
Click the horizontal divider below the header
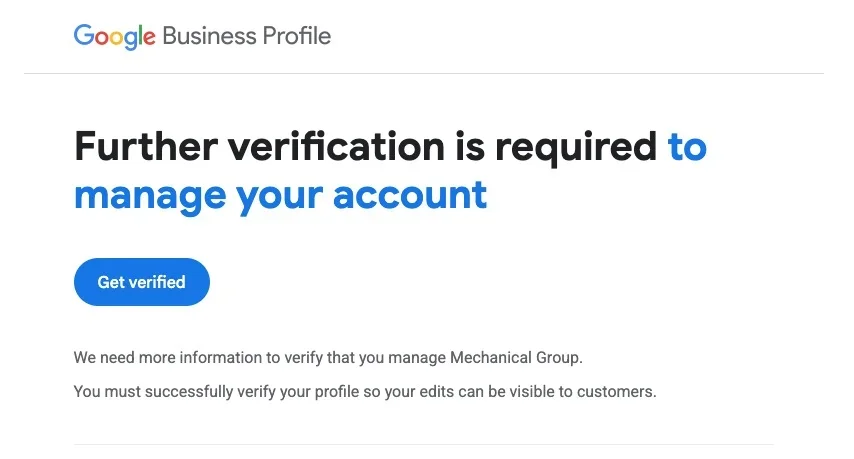pyautogui.click(x=424, y=73)
